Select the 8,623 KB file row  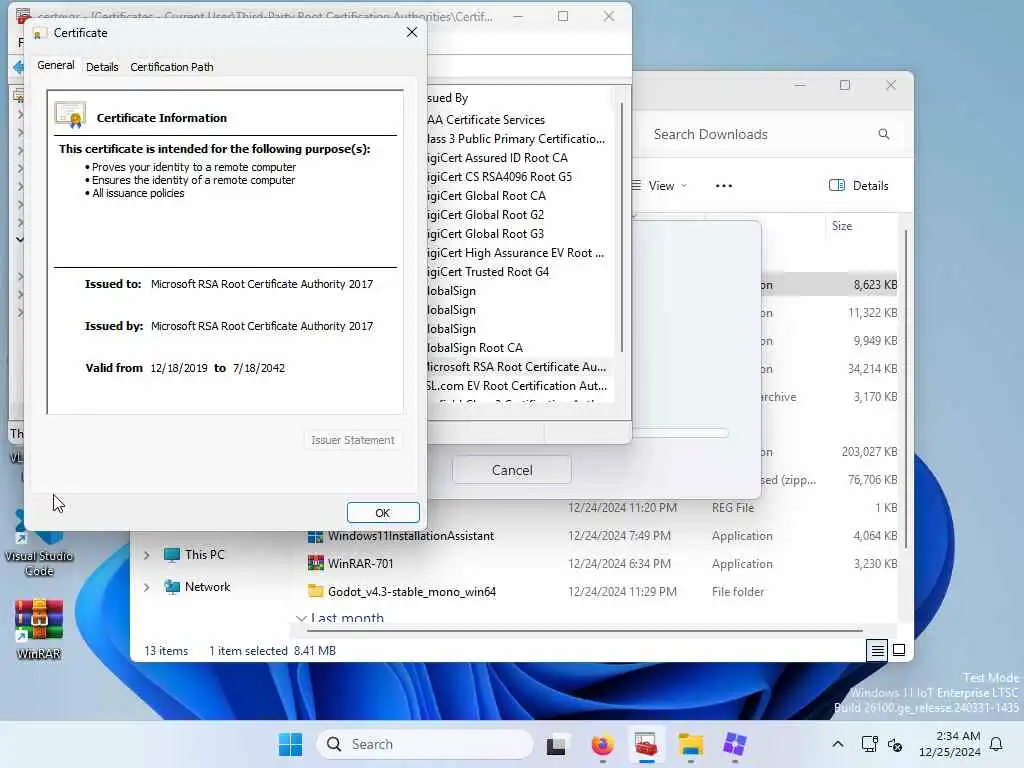pyautogui.click(x=829, y=285)
